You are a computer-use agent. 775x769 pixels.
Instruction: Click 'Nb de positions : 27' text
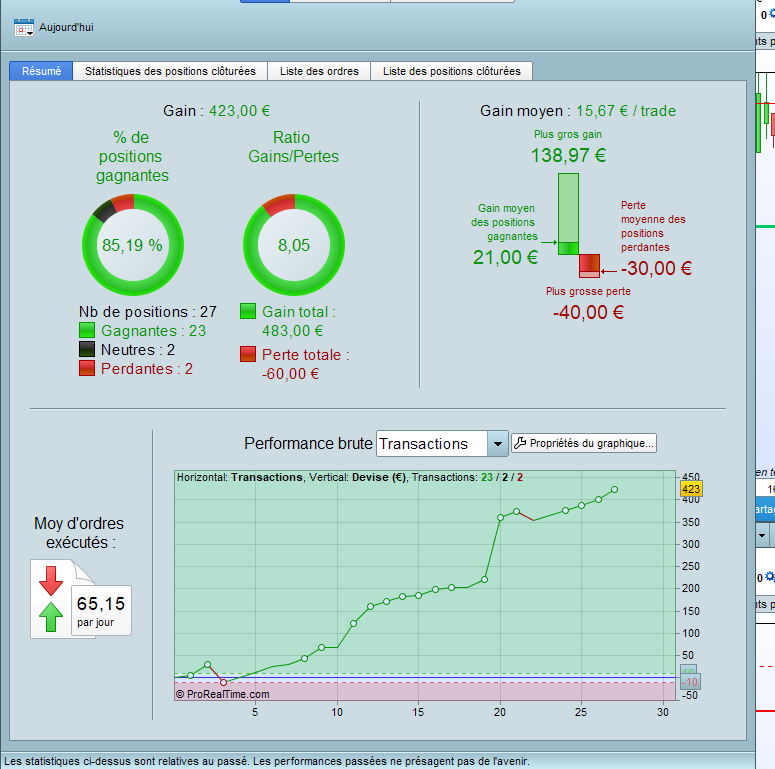tap(148, 312)
